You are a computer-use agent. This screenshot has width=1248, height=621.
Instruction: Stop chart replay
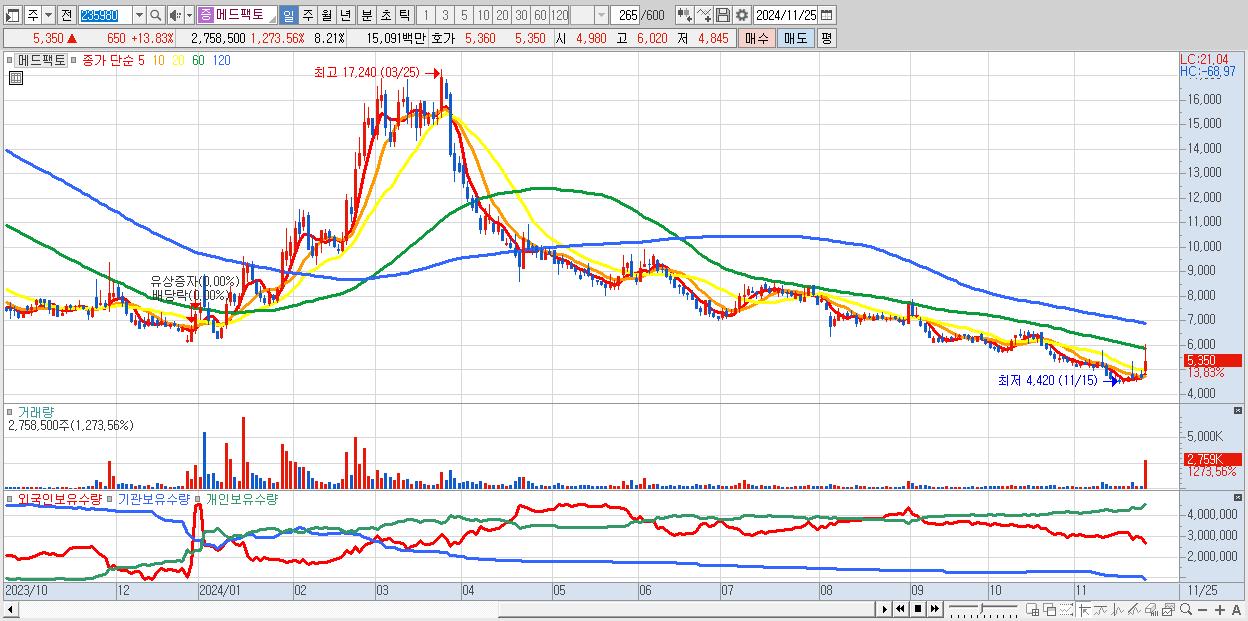[918, 609]
